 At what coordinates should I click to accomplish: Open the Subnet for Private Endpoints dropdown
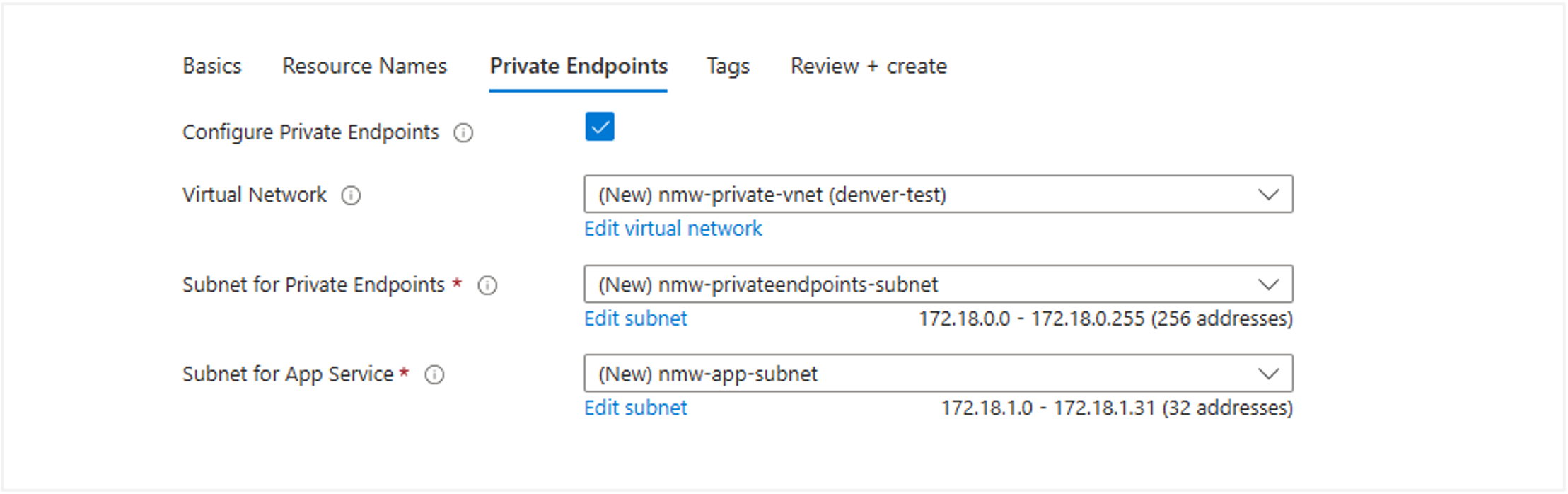coord(1268,285)
